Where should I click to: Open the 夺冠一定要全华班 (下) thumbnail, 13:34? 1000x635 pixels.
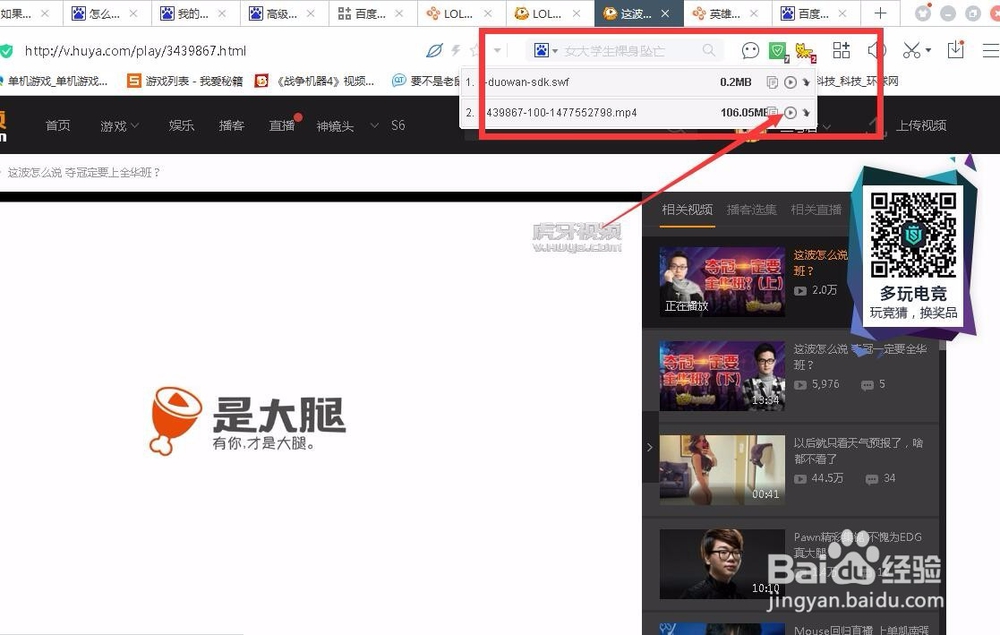722,376
